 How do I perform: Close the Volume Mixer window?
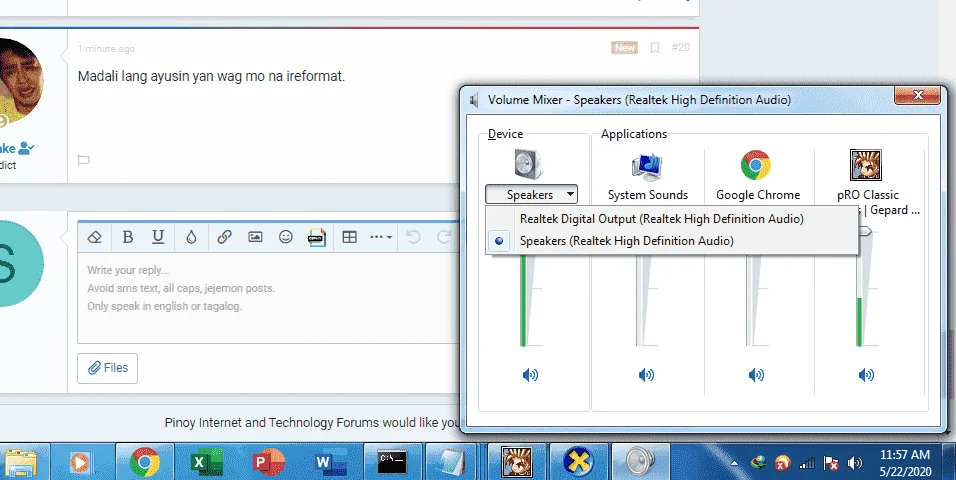[918, 95]
